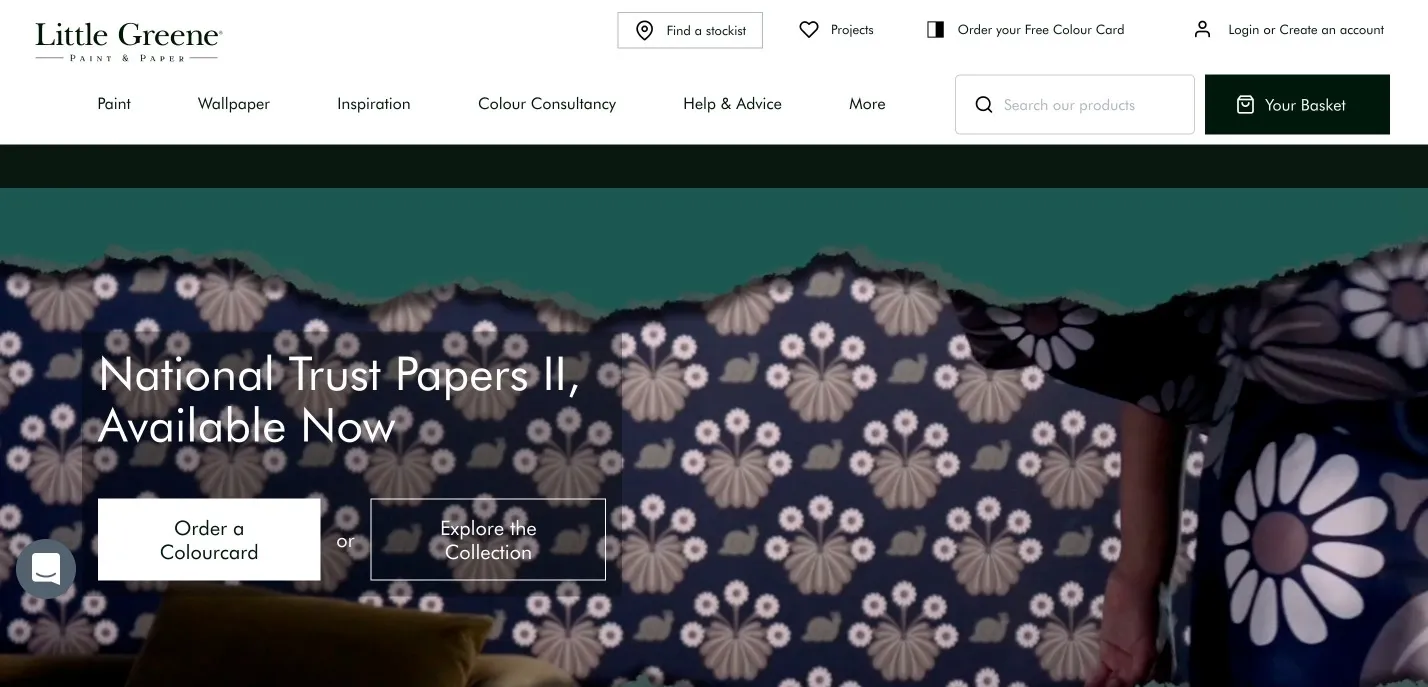The image size is (1428, 687).
Task: Expand the More menu
Action: (x=867, y=104)
